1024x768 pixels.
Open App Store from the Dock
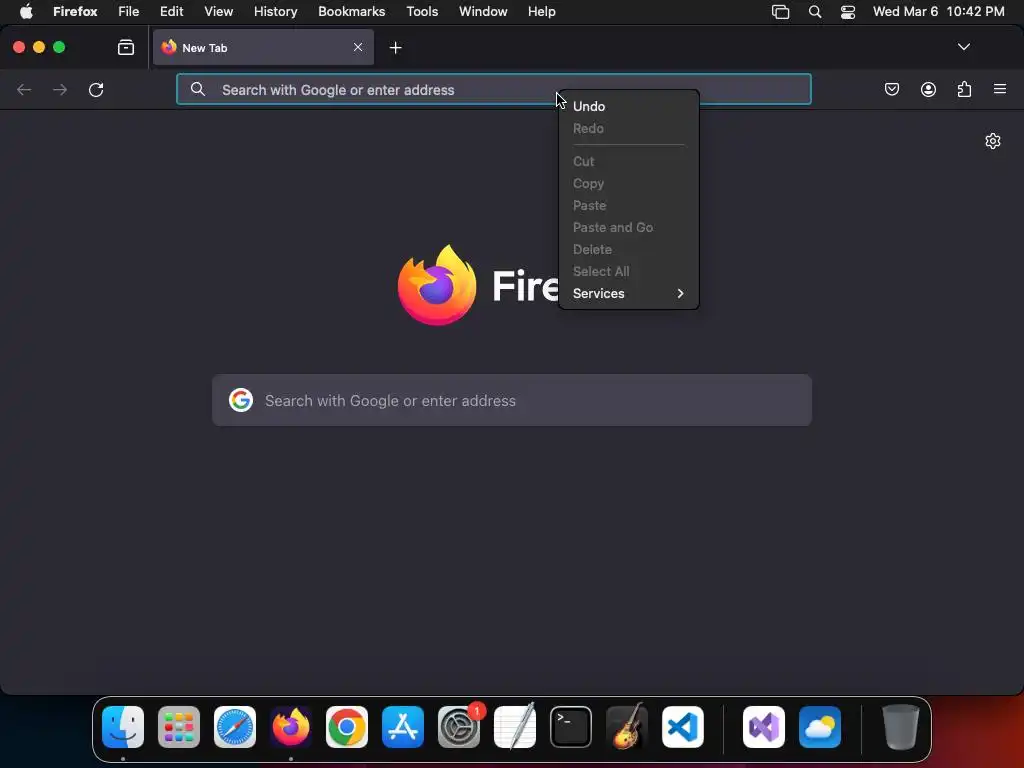[x=403, y=727]
